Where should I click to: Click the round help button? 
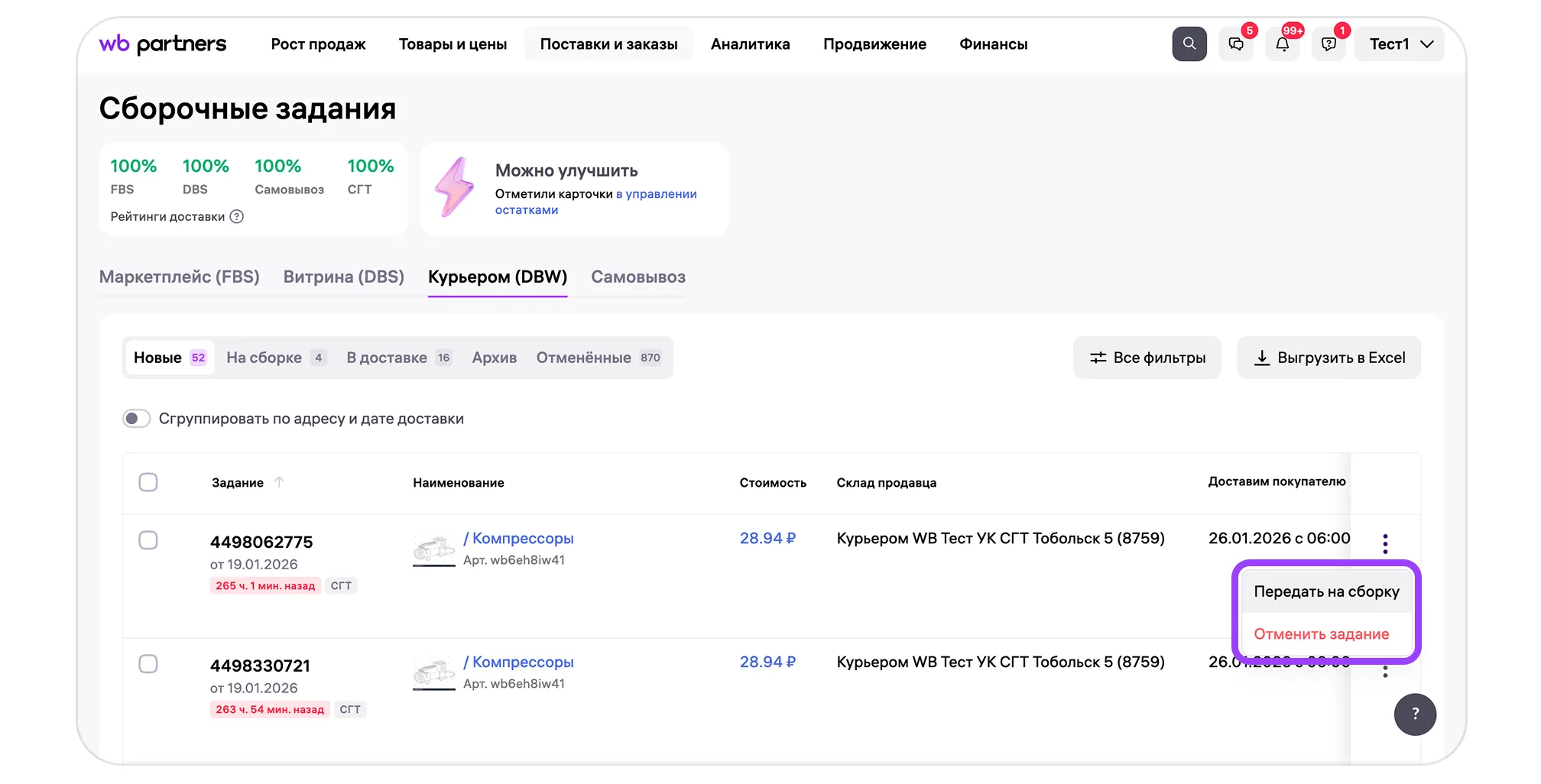tap(1415, 714)
